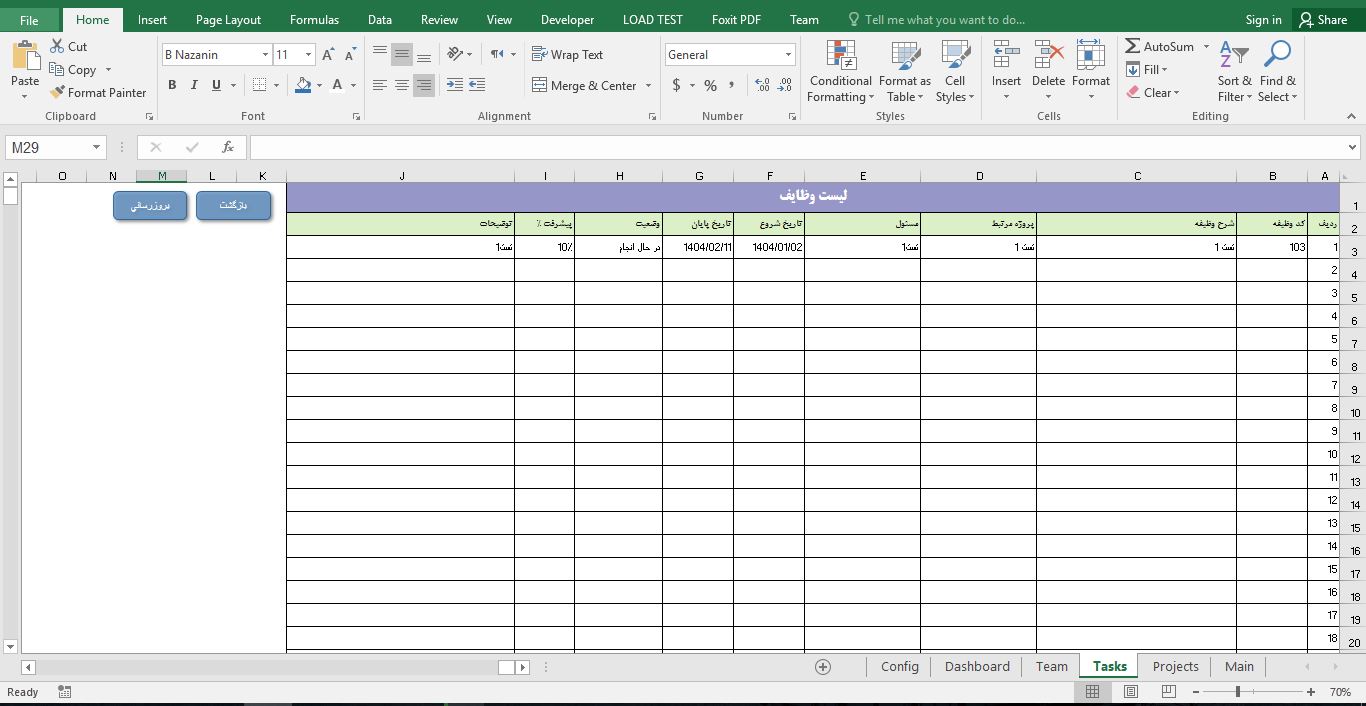Click Merge & Center button
This screenshot has height=706, width=1366.
click(x=584, y=86)
